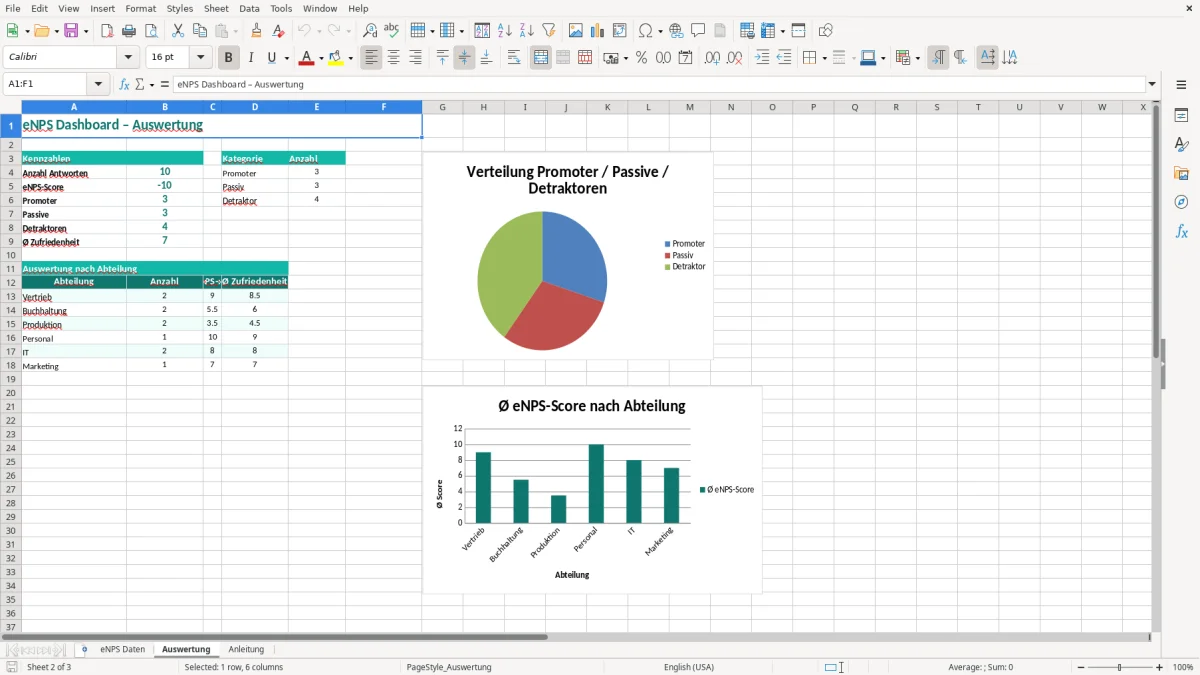Open the Save button dropdown arrow
This screenshot has width=1200, height=675.
tap(86, 31)
